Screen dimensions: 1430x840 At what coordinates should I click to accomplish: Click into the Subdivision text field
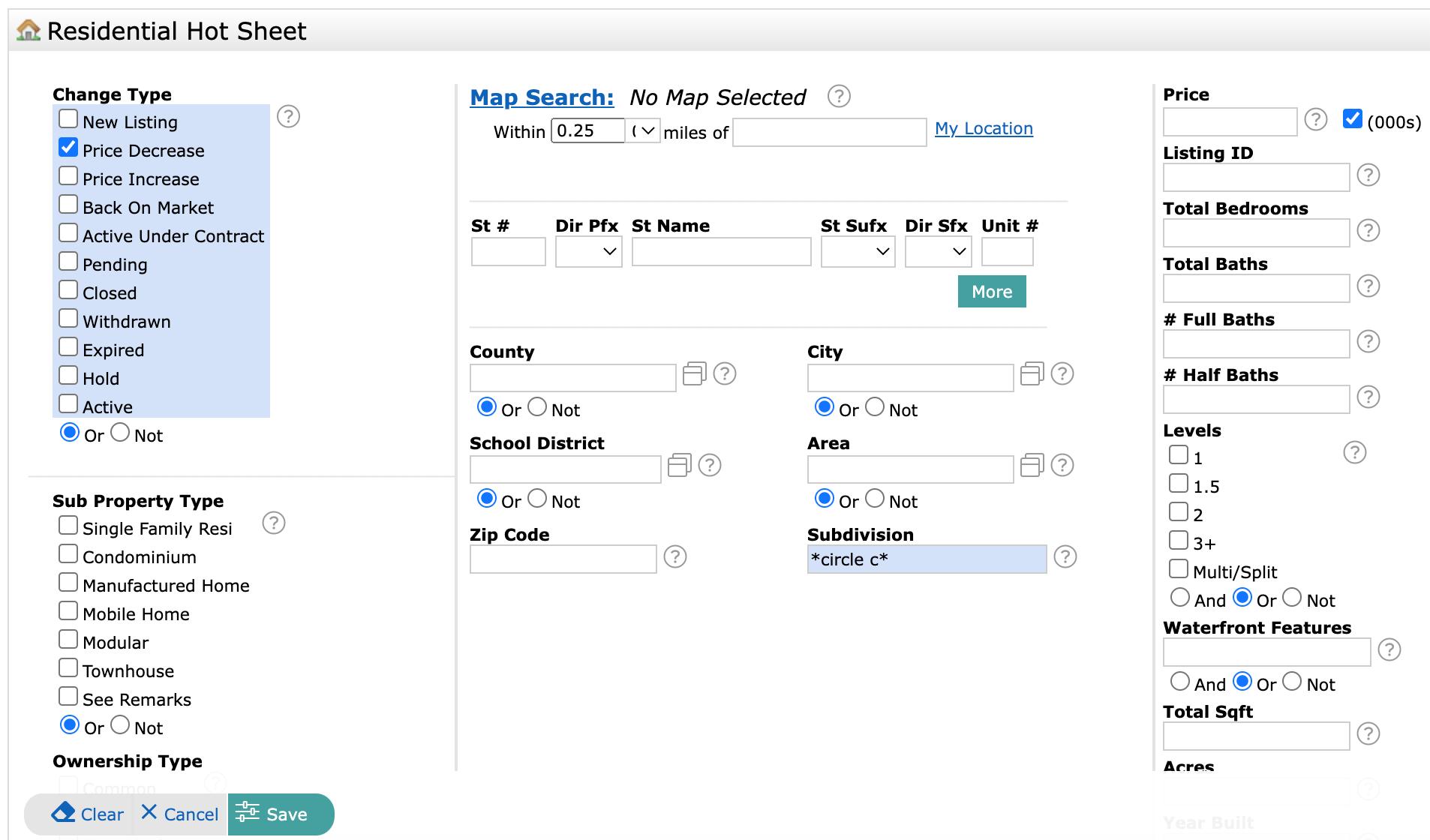927,559
